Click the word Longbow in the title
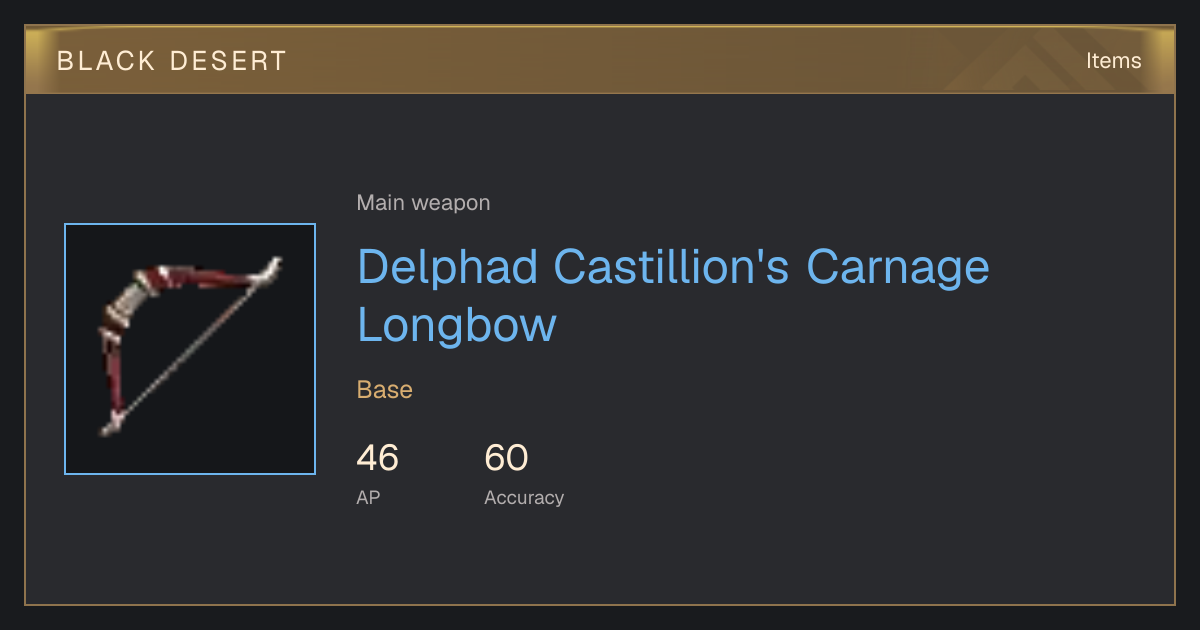Image resolution: width=1200 pixels, height=630 pixels. point(456,325)
